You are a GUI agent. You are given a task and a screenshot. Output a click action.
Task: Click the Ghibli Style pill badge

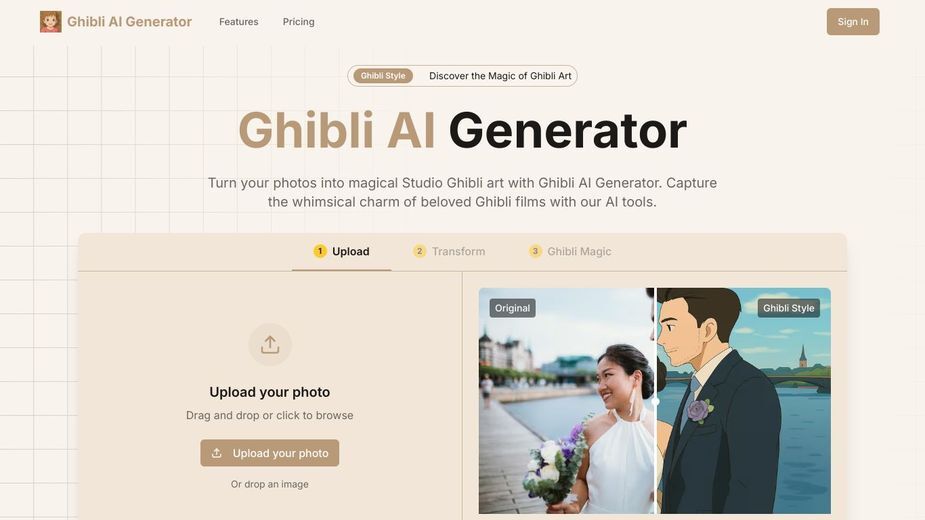click(x=383, y=76)
